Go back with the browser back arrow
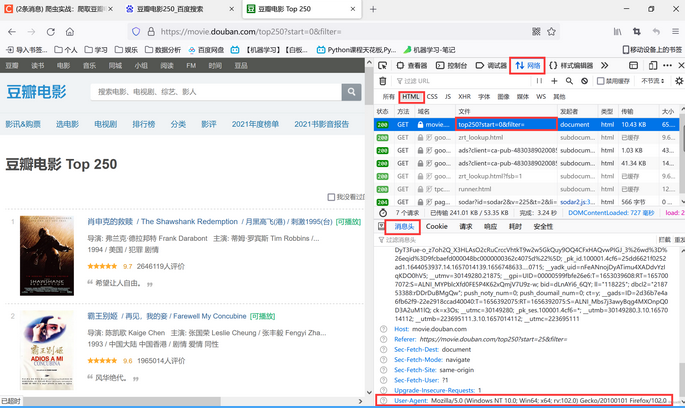This screenshot has width=685, height=409. click(x=12, y=31)
